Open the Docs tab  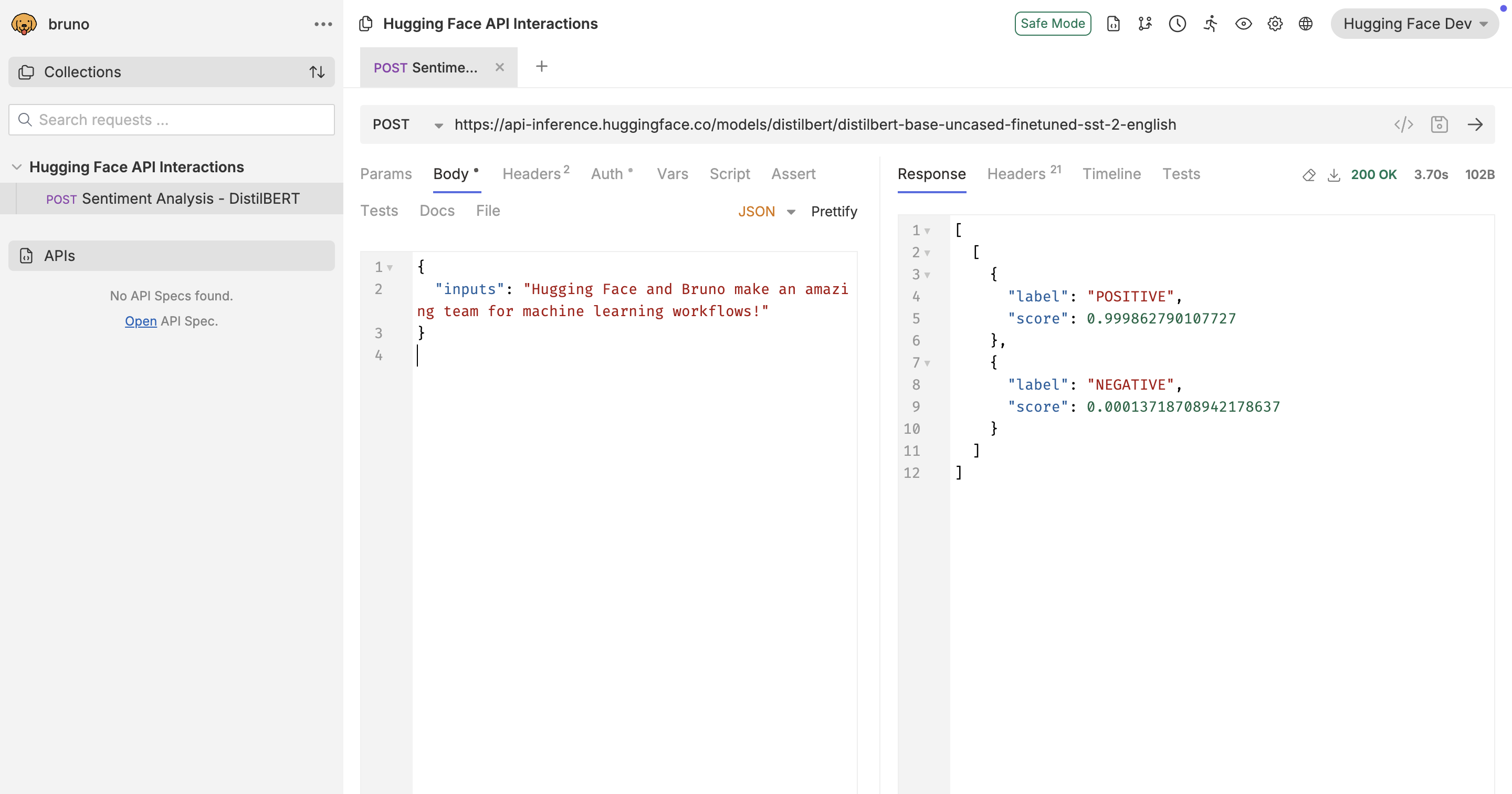click(x=437, y=211)
